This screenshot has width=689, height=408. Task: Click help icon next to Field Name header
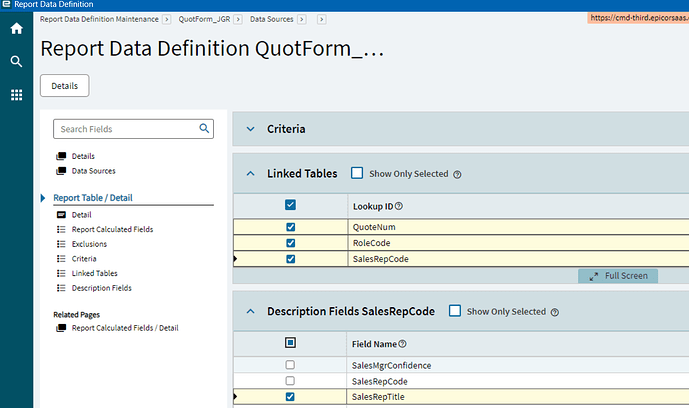point(402,344)
